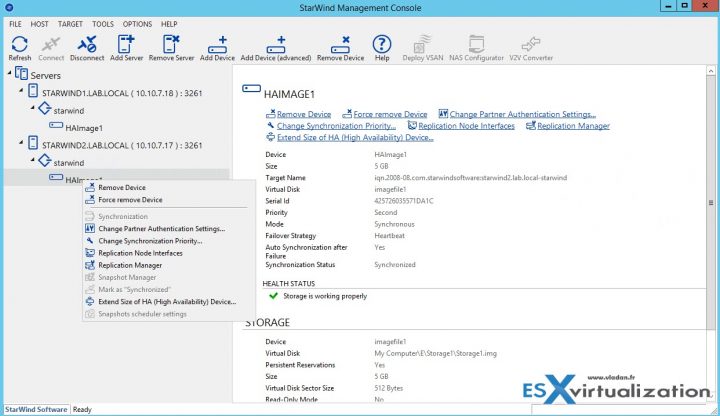This screenshot has height=416, width=720.
Task: Click the scrollbar up arrow in details pane
Action: 711,71
